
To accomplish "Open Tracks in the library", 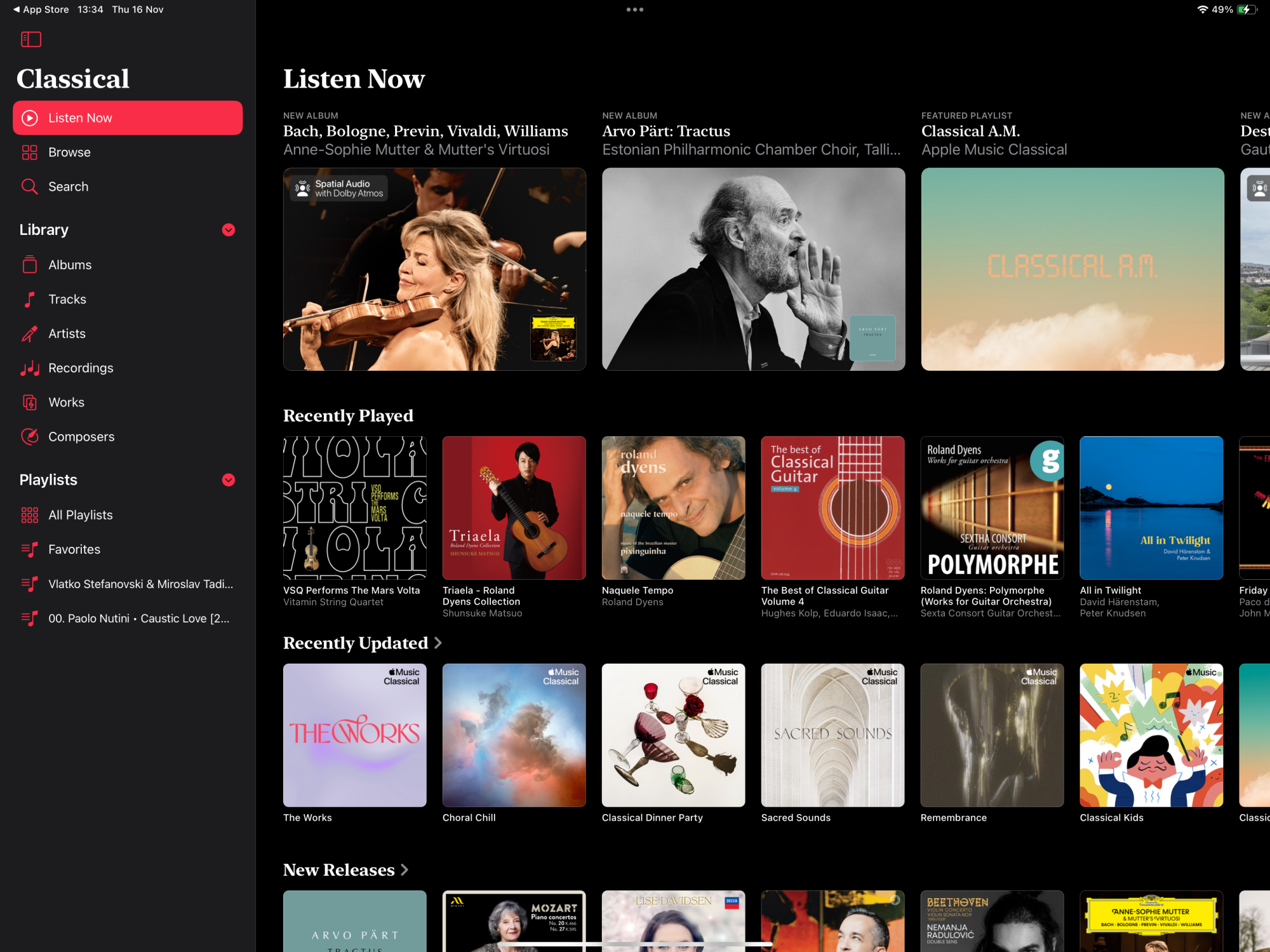I will tap(128, 299).
